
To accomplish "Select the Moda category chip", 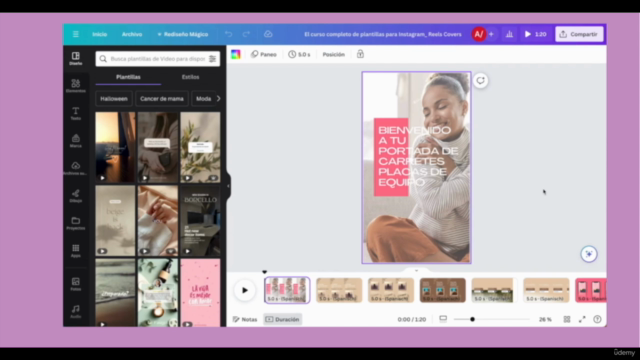I will tap(203, 99).
